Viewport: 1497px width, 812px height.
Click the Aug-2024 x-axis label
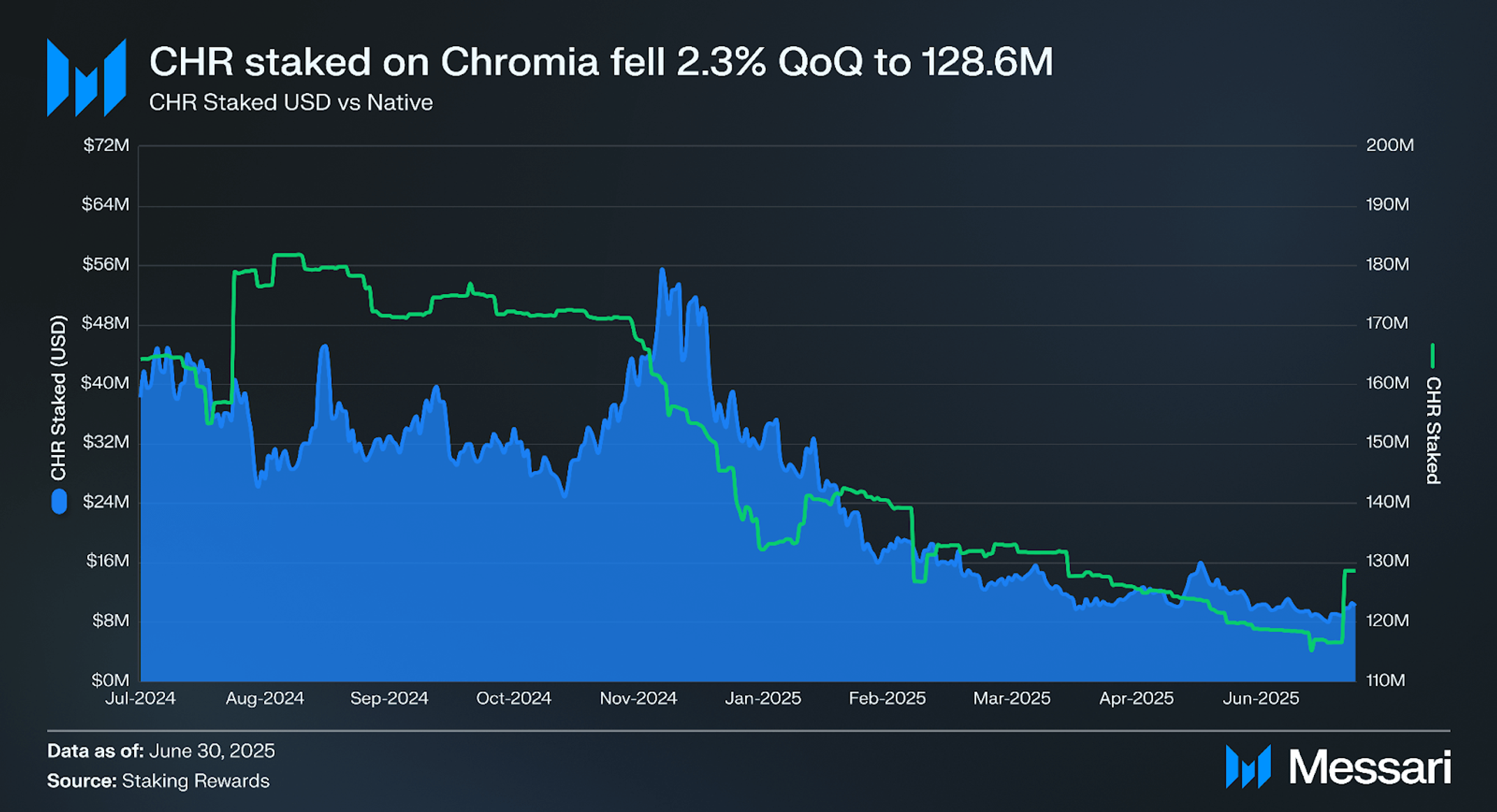[x=264, y=698]
